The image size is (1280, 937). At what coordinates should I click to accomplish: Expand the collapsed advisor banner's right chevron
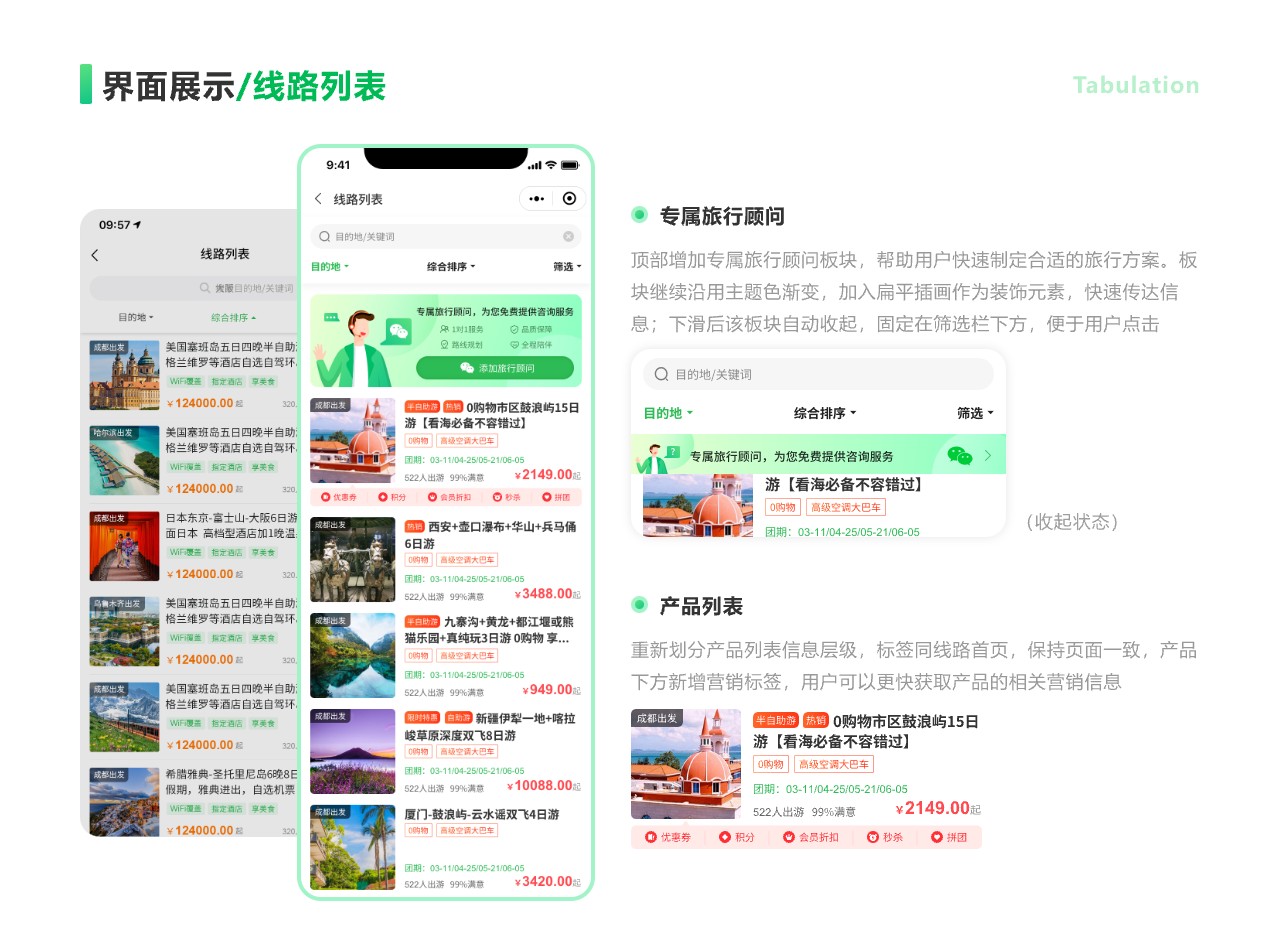988,456
